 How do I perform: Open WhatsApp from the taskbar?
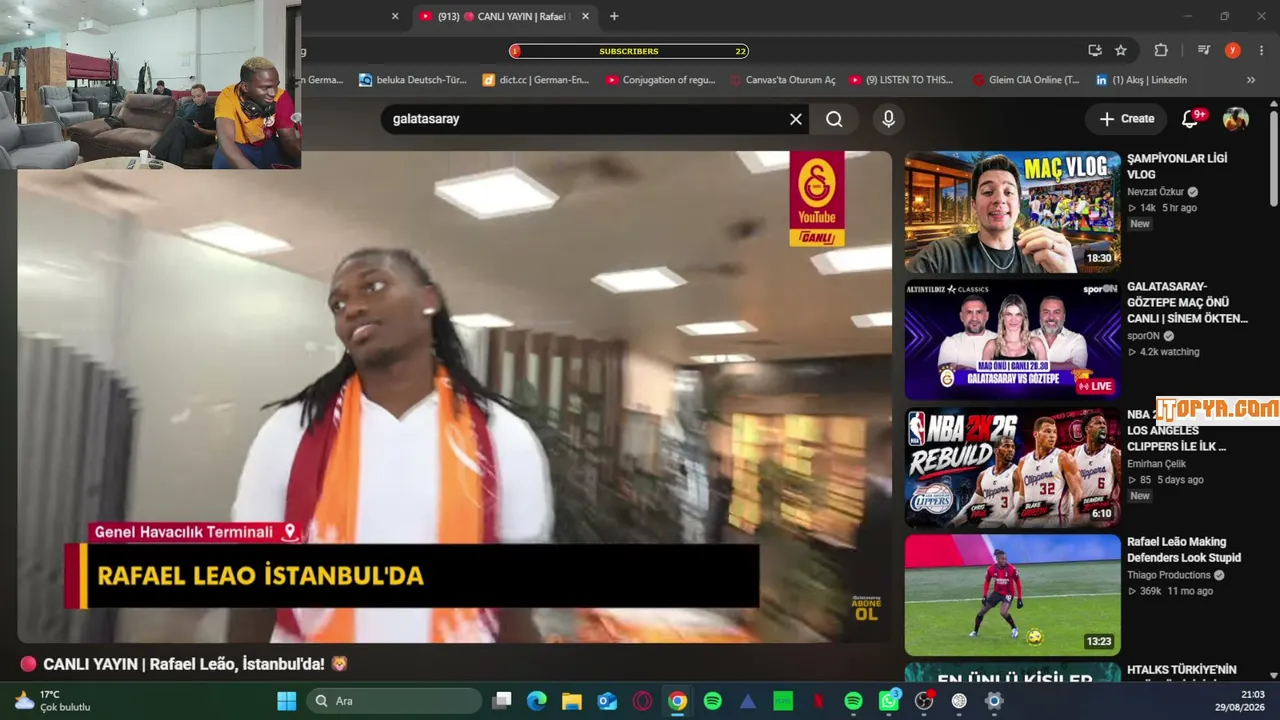[x=888, y=701]
